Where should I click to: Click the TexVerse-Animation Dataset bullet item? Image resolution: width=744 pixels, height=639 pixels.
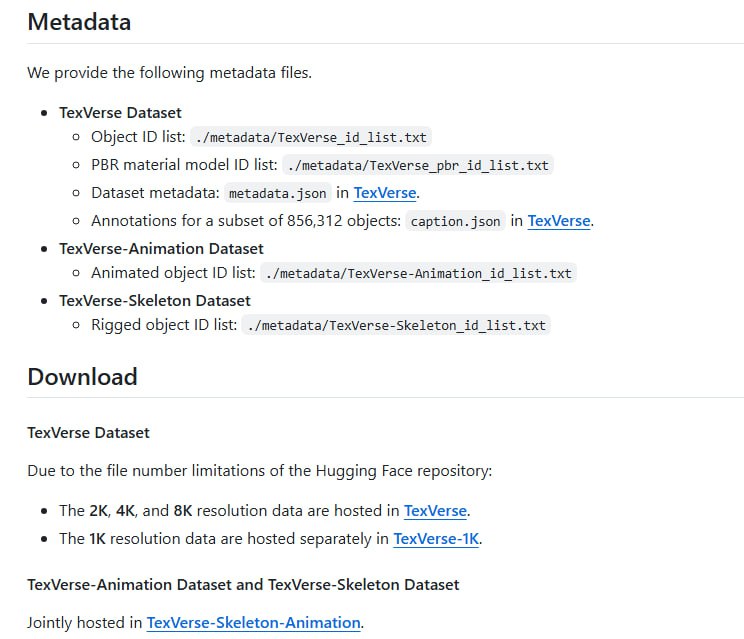[161, 248]
